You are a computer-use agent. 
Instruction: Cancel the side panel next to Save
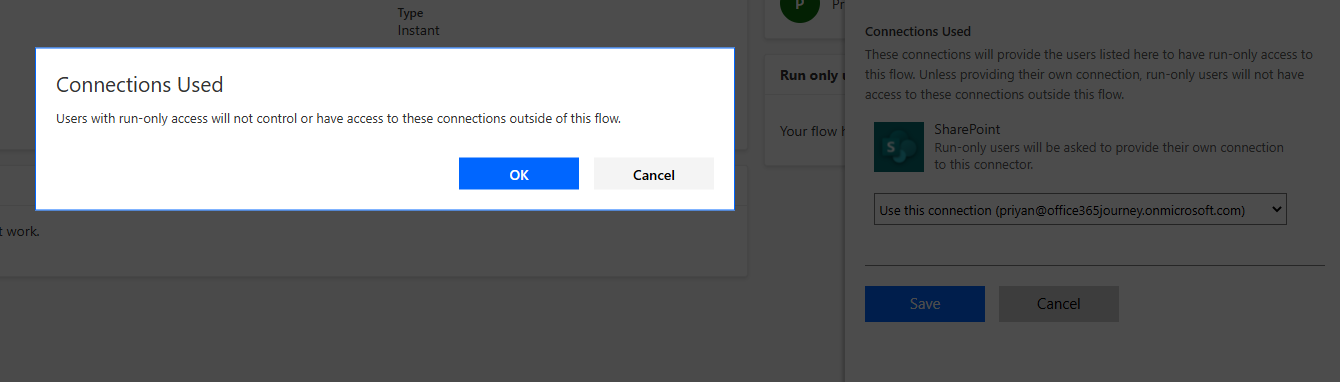click(x=1058, y=304)
